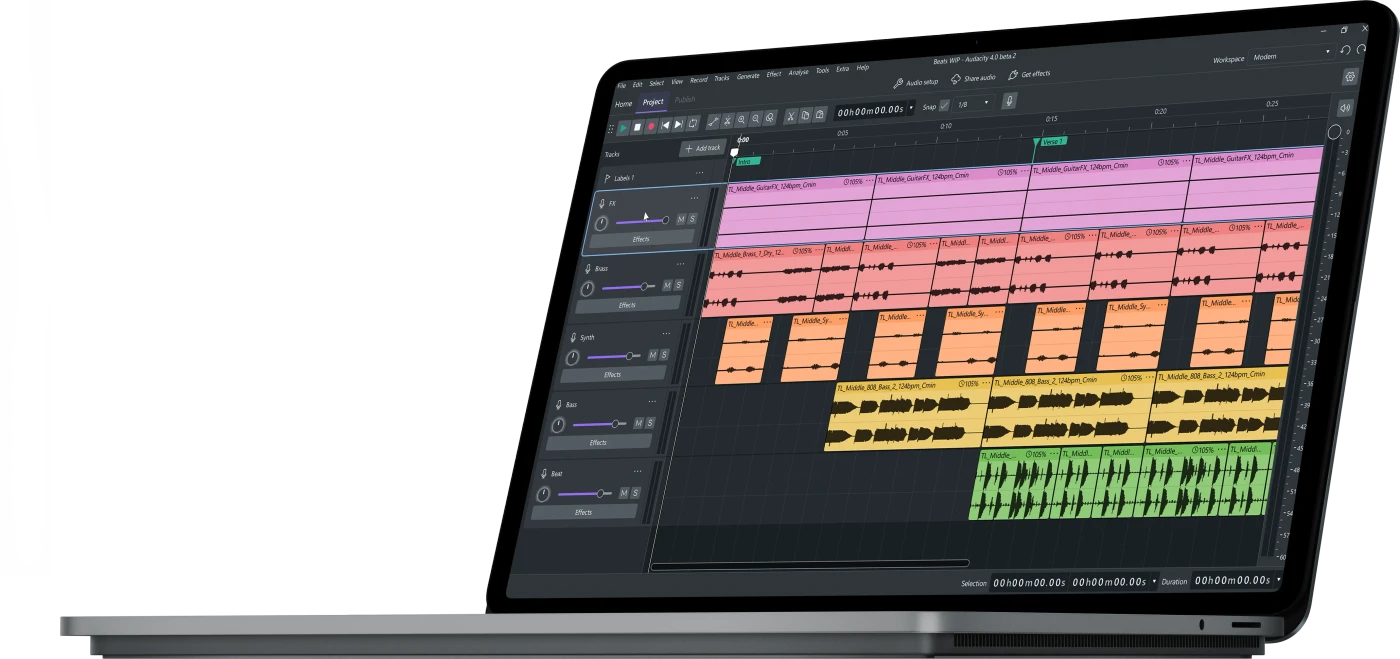Viewport: 1400px width, 659px height.
Task: Switch to the Home tab
Action: [x=623, y=104]
